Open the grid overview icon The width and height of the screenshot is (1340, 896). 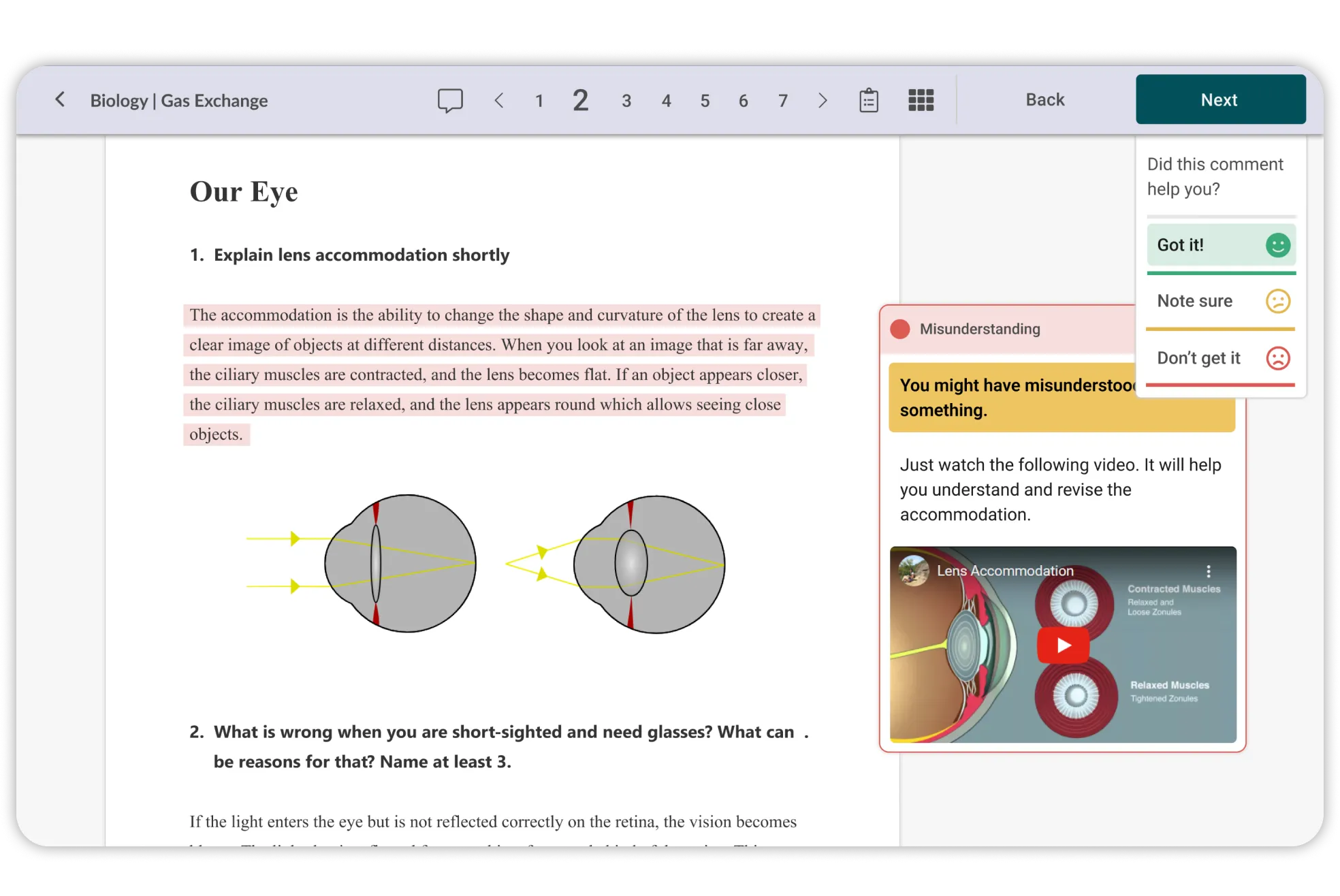tap(921, 101)
